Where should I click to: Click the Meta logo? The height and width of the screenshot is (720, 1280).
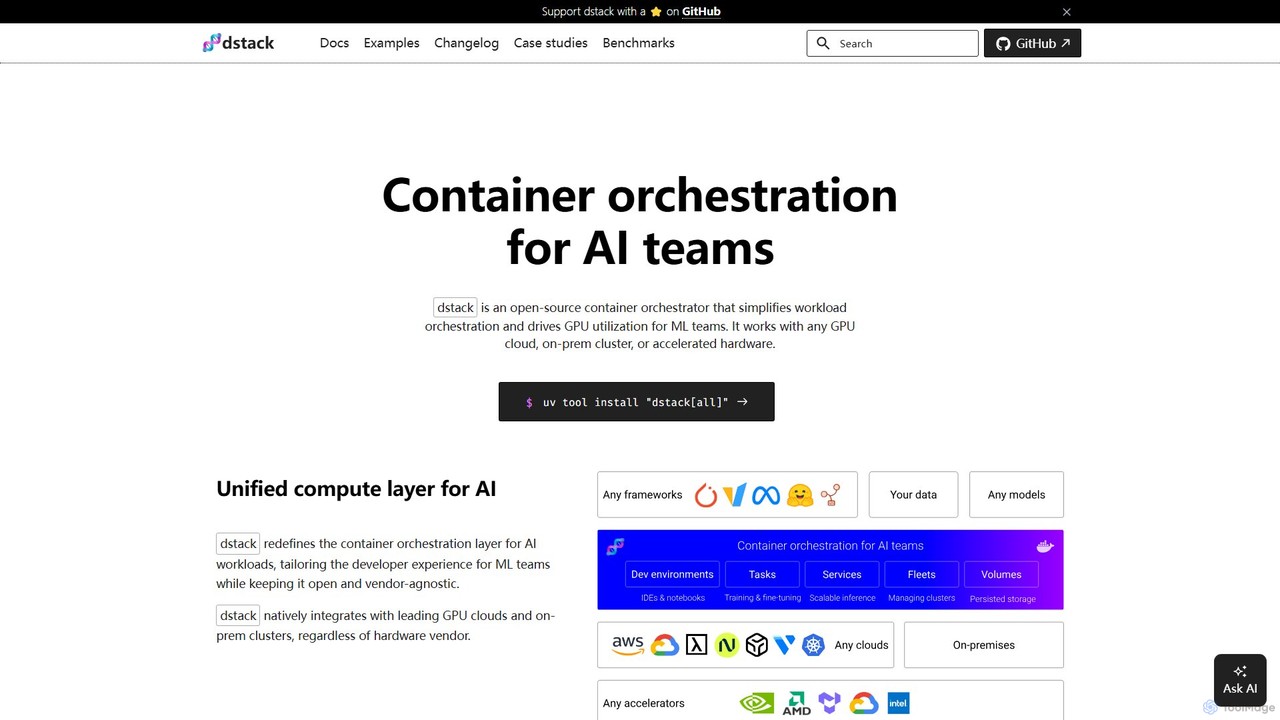click(766, 495)
